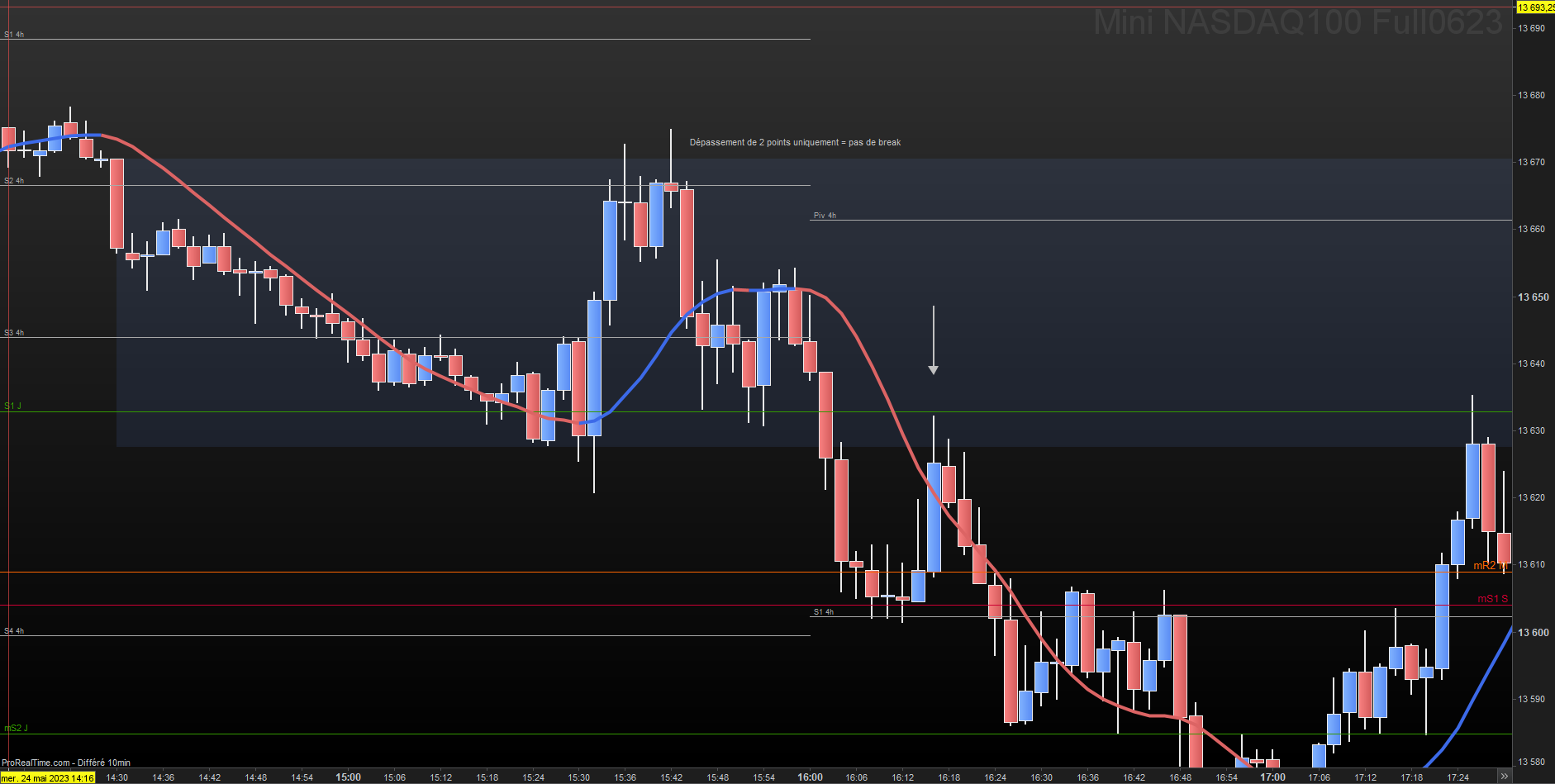
Task: Click the 14:48 time axis label
Action: (x=256, y=777)
